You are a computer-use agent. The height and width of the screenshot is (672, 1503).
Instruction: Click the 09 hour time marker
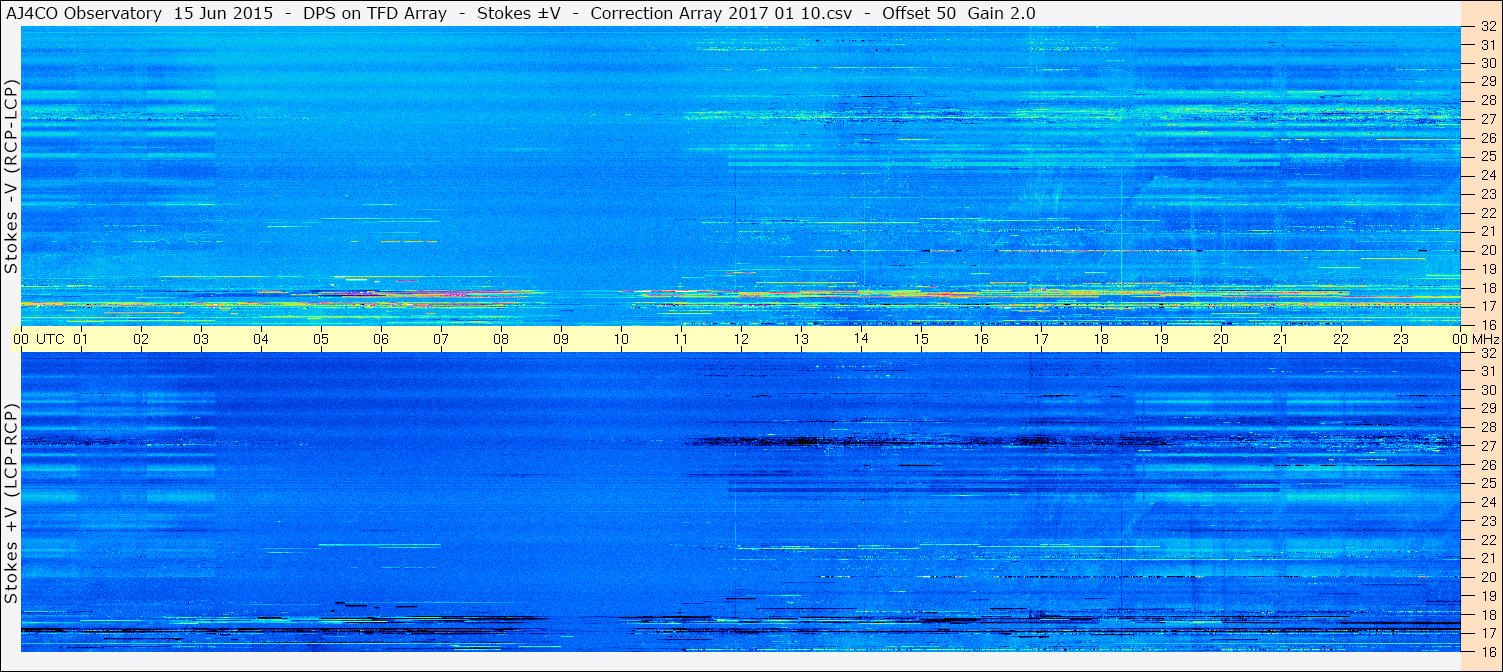pos(561,339)
